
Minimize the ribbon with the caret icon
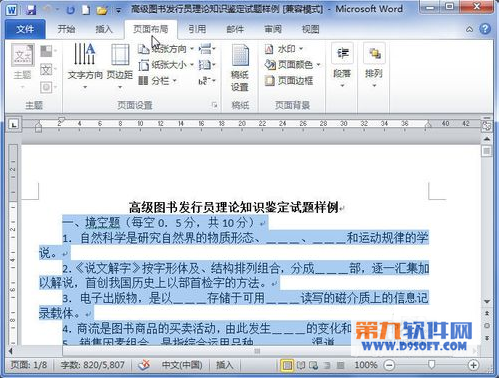coord(469,29)
